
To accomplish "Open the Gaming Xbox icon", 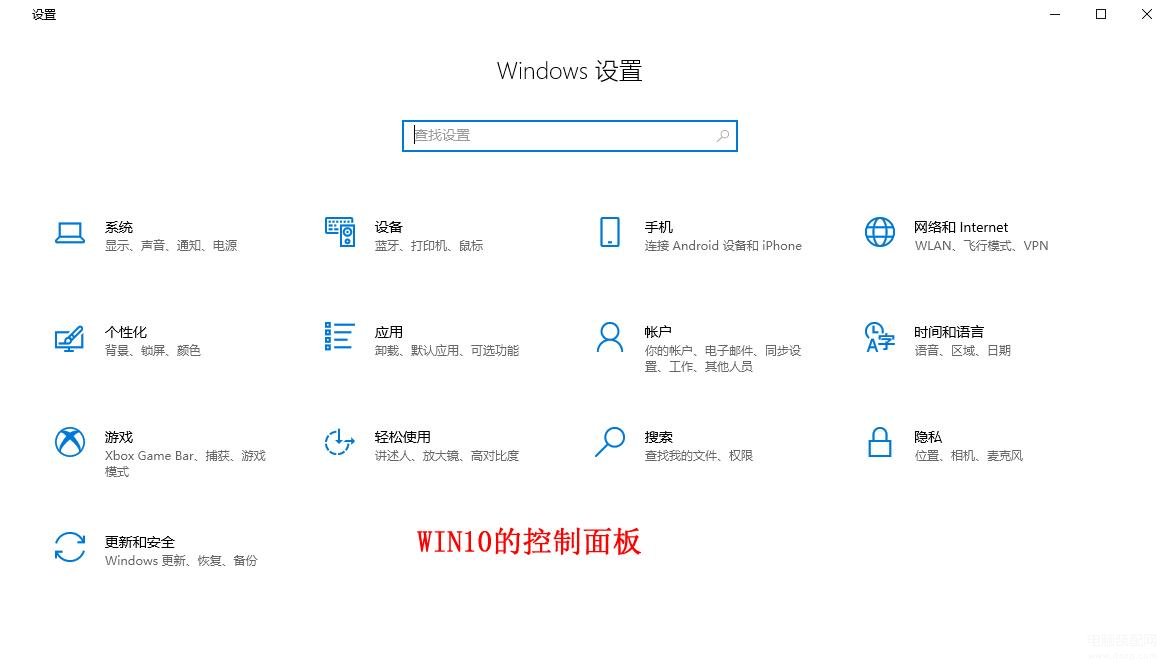I will (70, 442).
